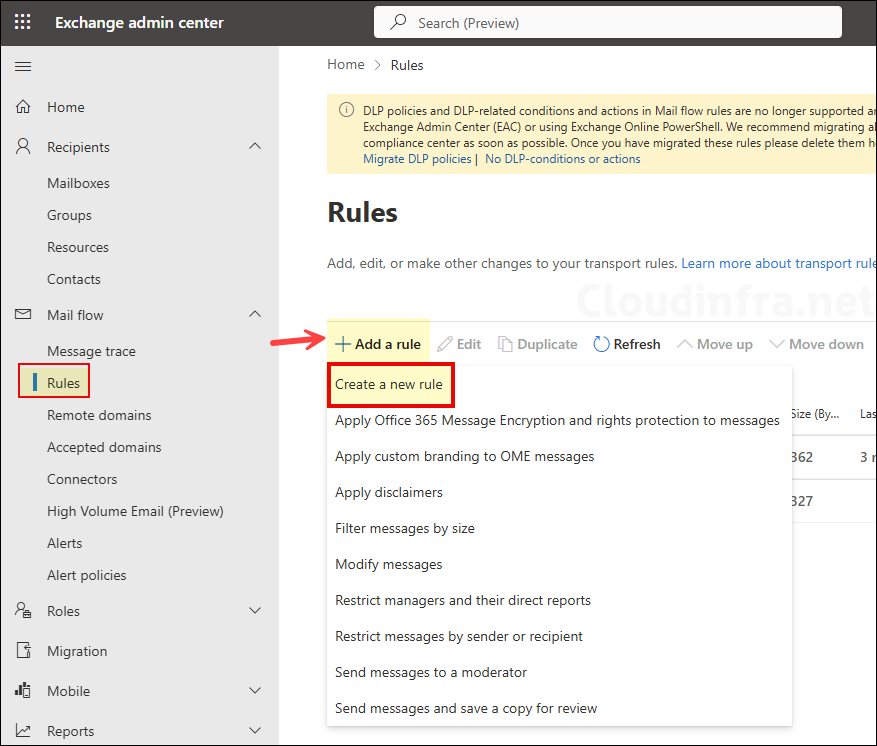The height and width of the screenshot is (746, 877).
Task: Click the Reports icon in the sidebar
Action: (22, 730)
